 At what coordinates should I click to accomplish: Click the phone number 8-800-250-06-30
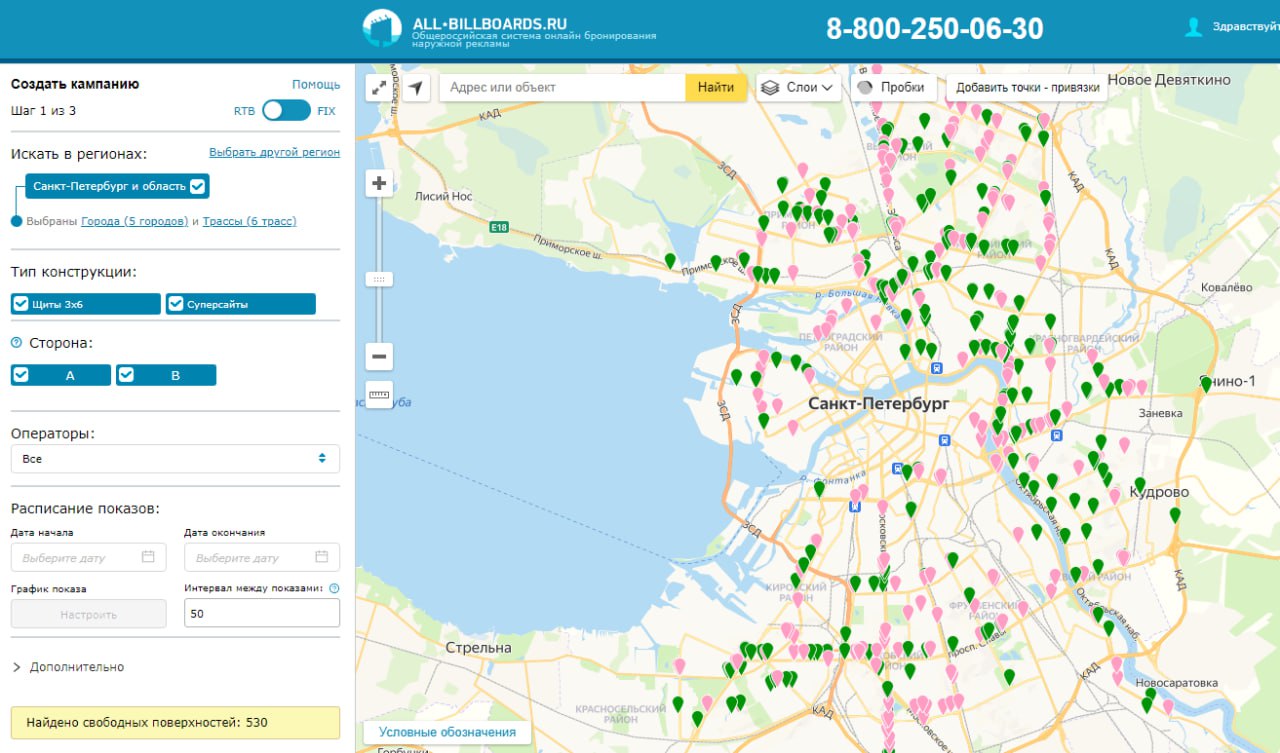(x=935, y=28)
